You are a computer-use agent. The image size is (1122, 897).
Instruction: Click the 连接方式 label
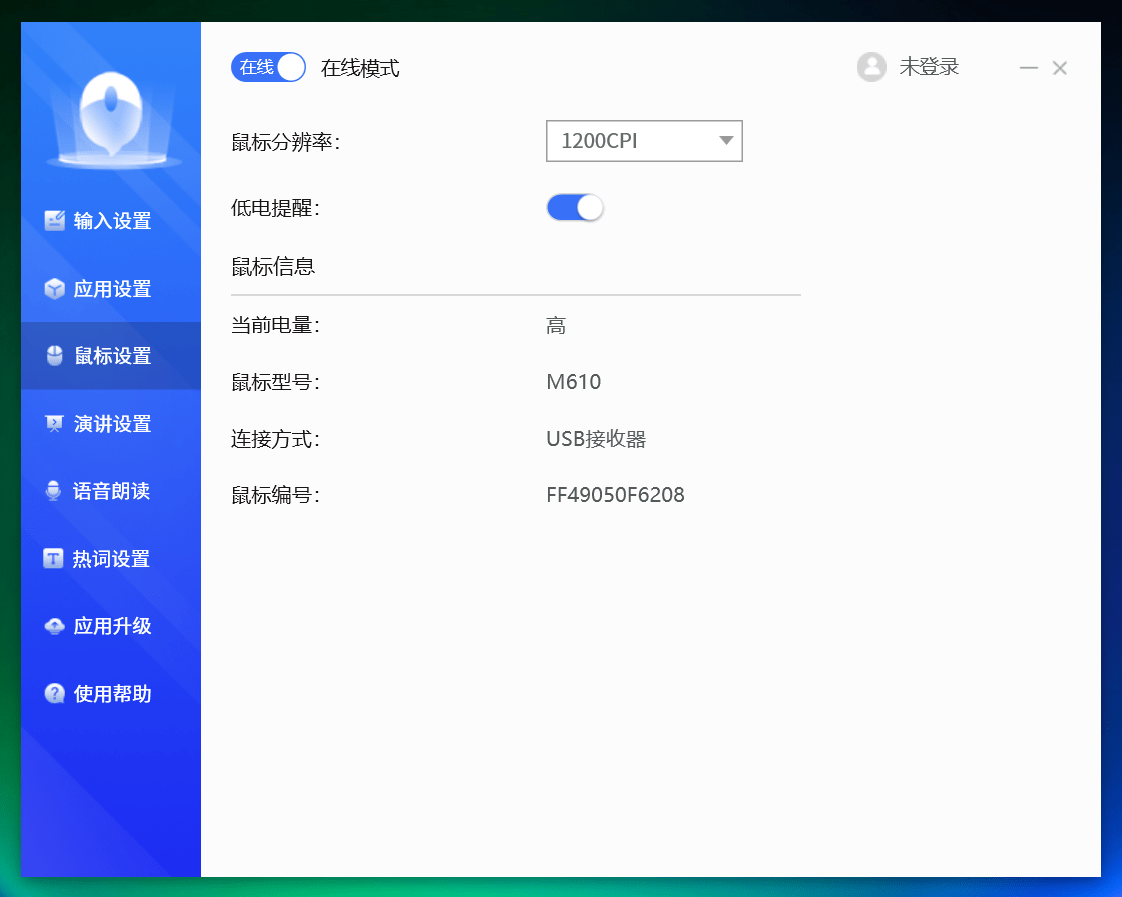click(275, 438)
